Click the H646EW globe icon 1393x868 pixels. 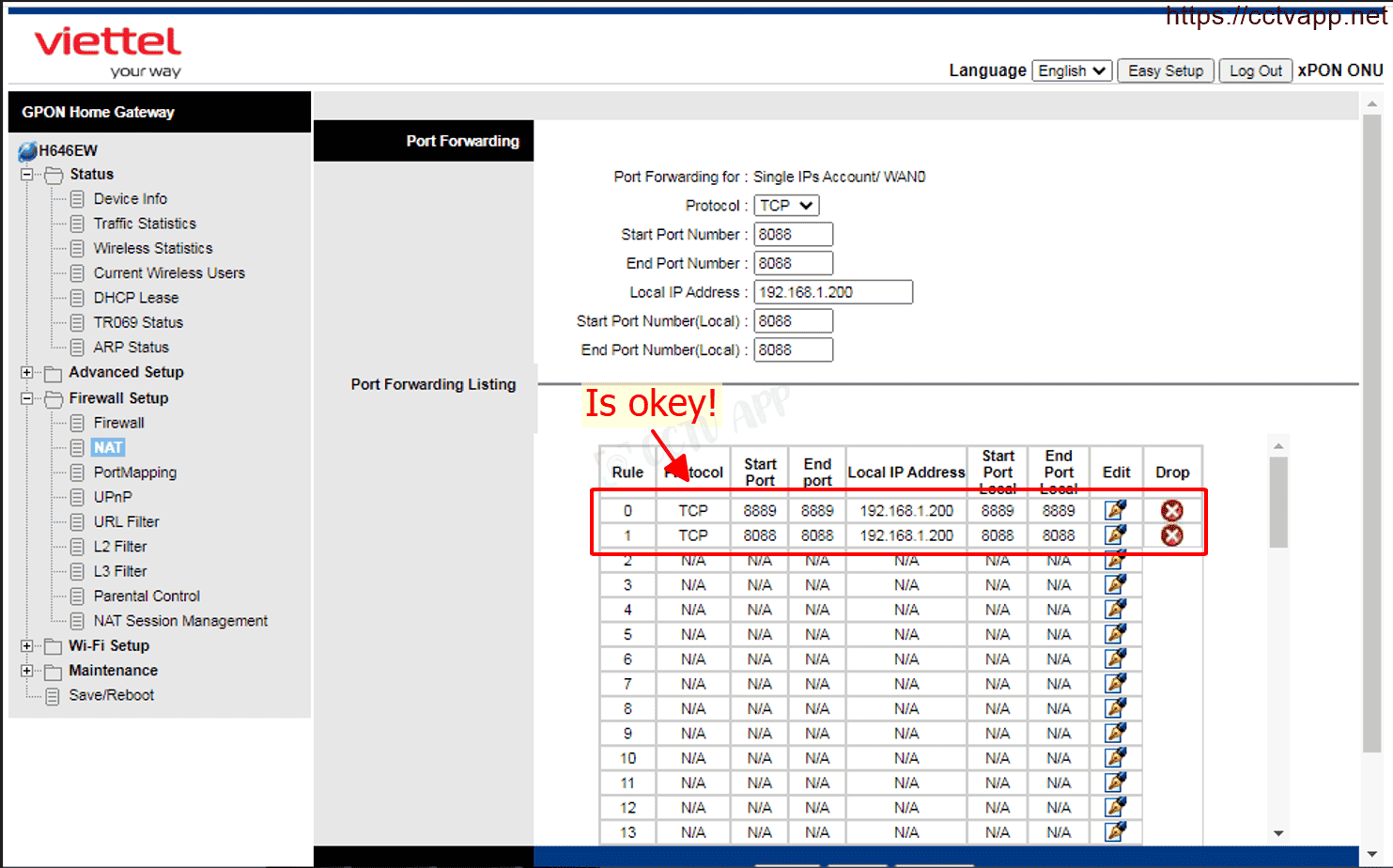click(x=27, y=150)
